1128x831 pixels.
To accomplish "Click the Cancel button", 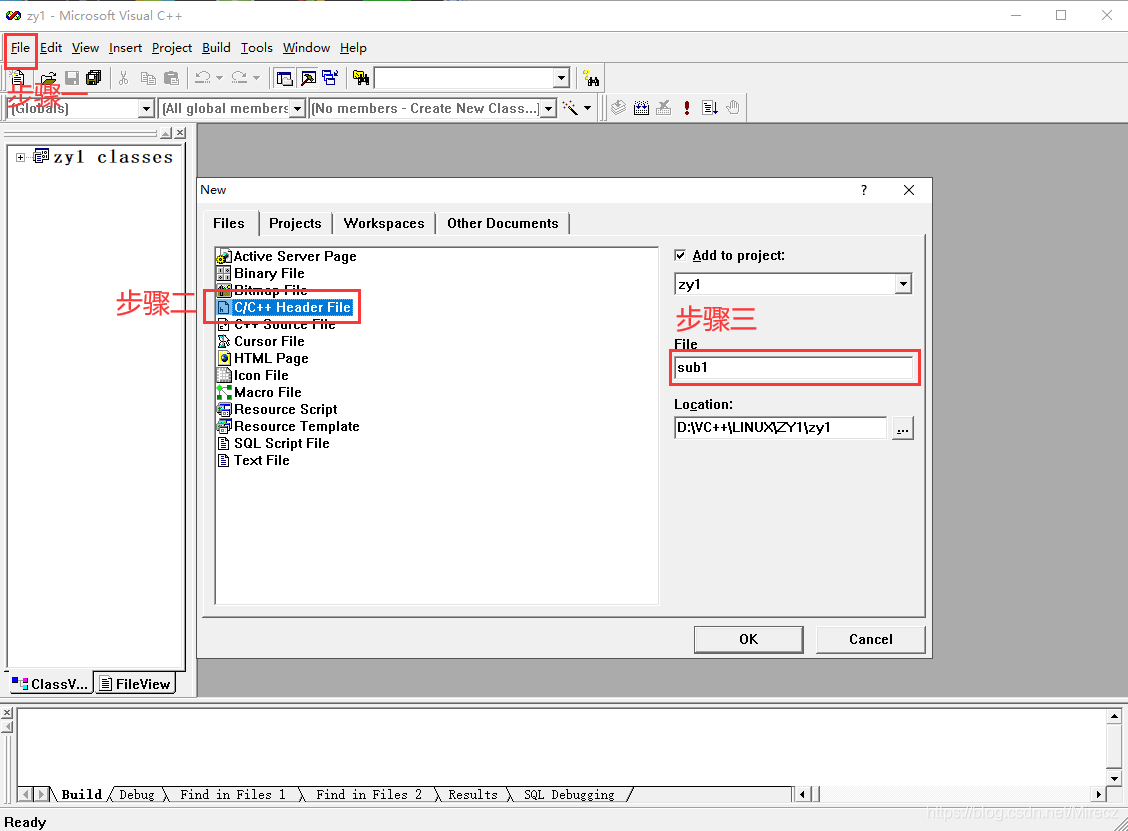I will coord(870,640).
